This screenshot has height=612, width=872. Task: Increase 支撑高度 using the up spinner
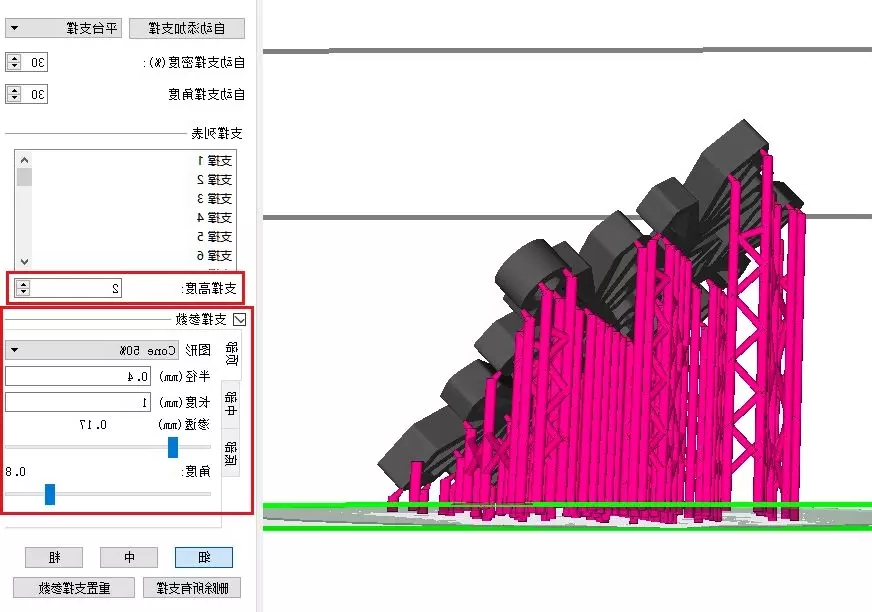(x=23, y=284)
